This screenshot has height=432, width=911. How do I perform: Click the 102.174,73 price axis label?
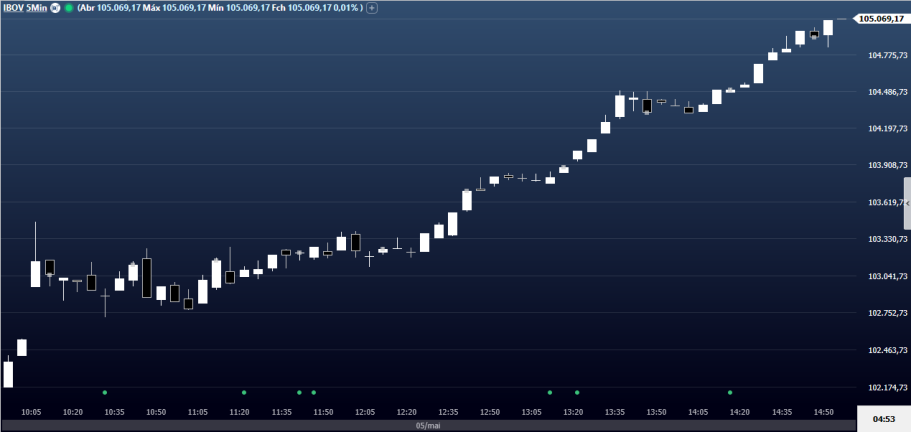(884, 387)
